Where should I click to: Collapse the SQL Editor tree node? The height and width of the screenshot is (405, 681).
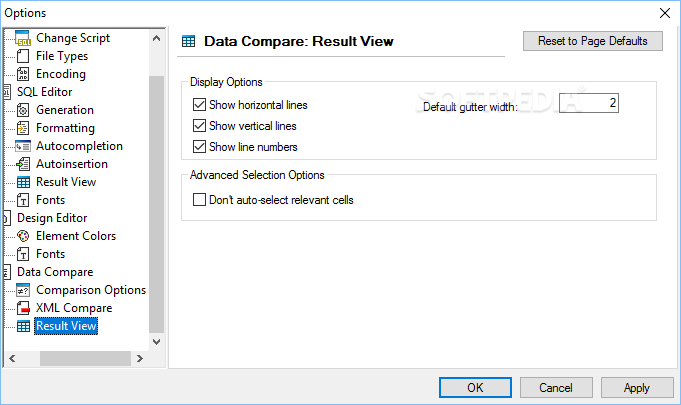coord(7,92)
